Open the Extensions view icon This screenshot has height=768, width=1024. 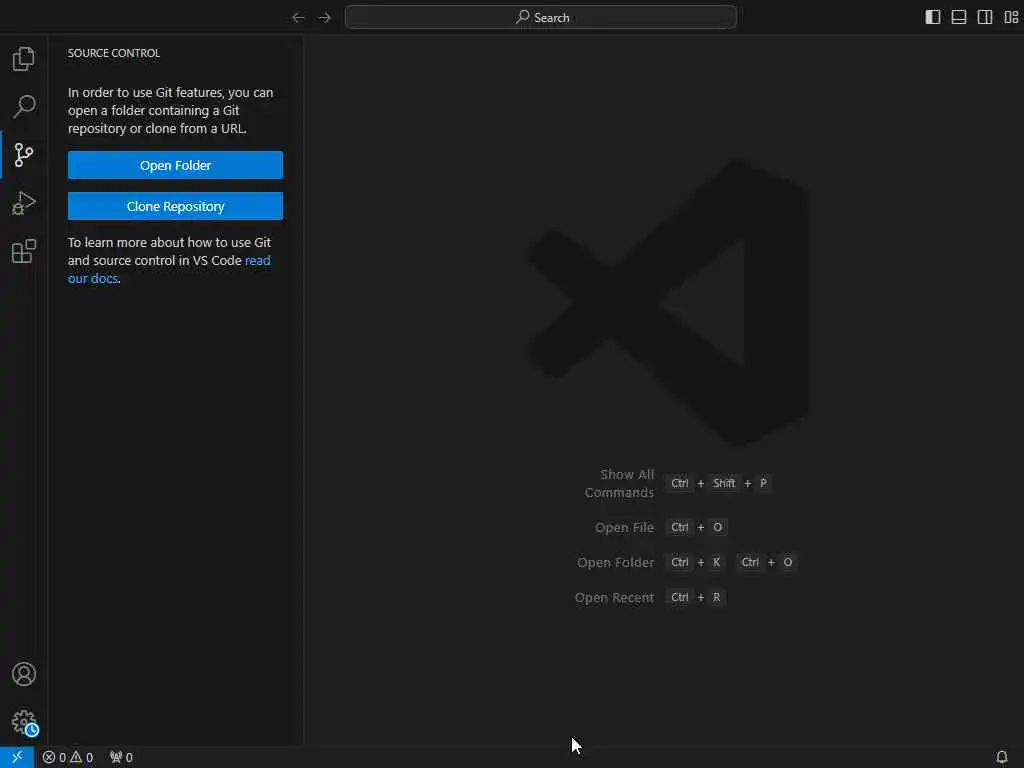click(24, 251)
